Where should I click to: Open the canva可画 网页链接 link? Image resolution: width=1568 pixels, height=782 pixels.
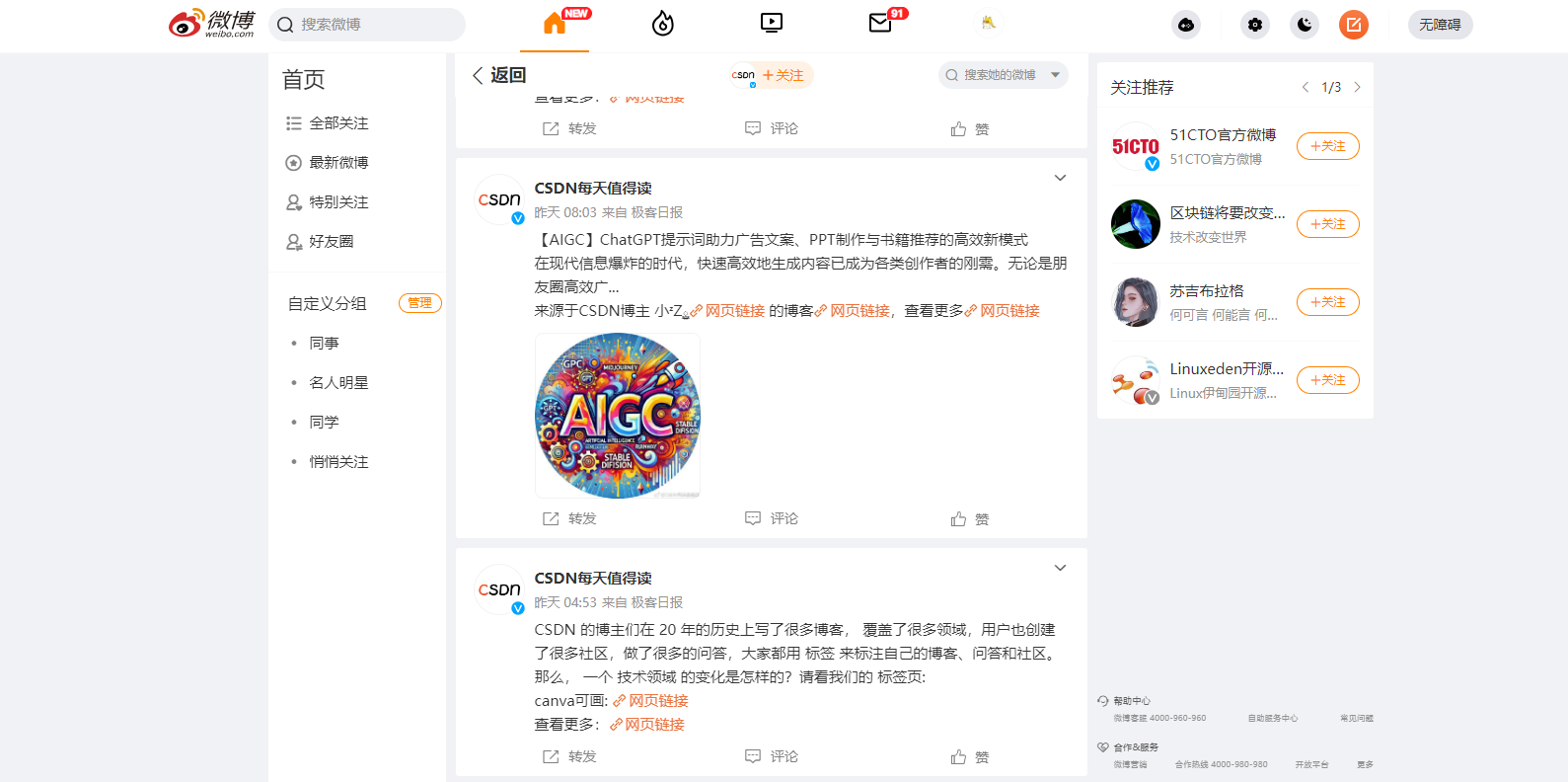651,701
